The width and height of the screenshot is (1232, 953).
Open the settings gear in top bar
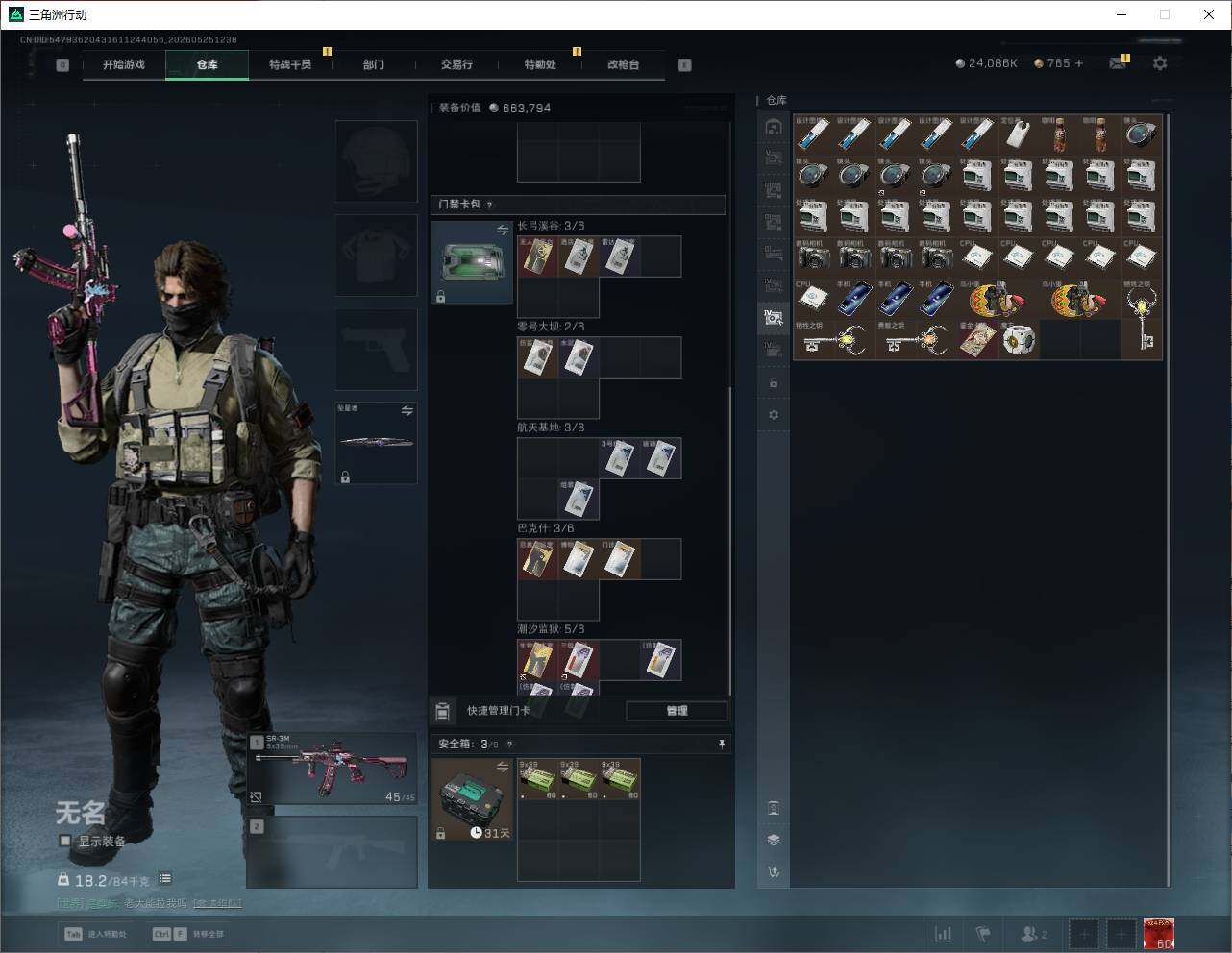pos(1160,63)
